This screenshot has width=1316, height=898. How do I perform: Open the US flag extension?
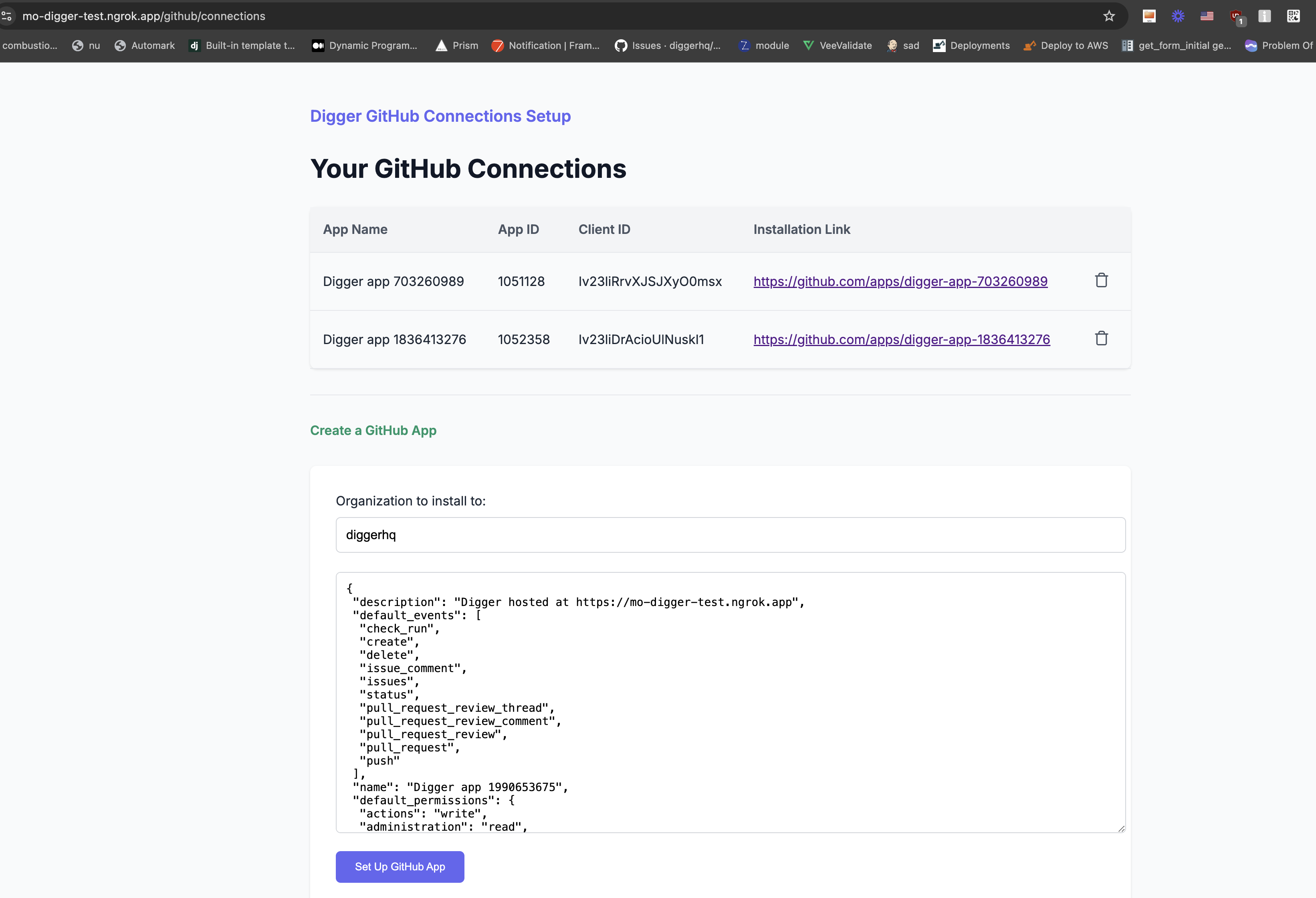1207,16
